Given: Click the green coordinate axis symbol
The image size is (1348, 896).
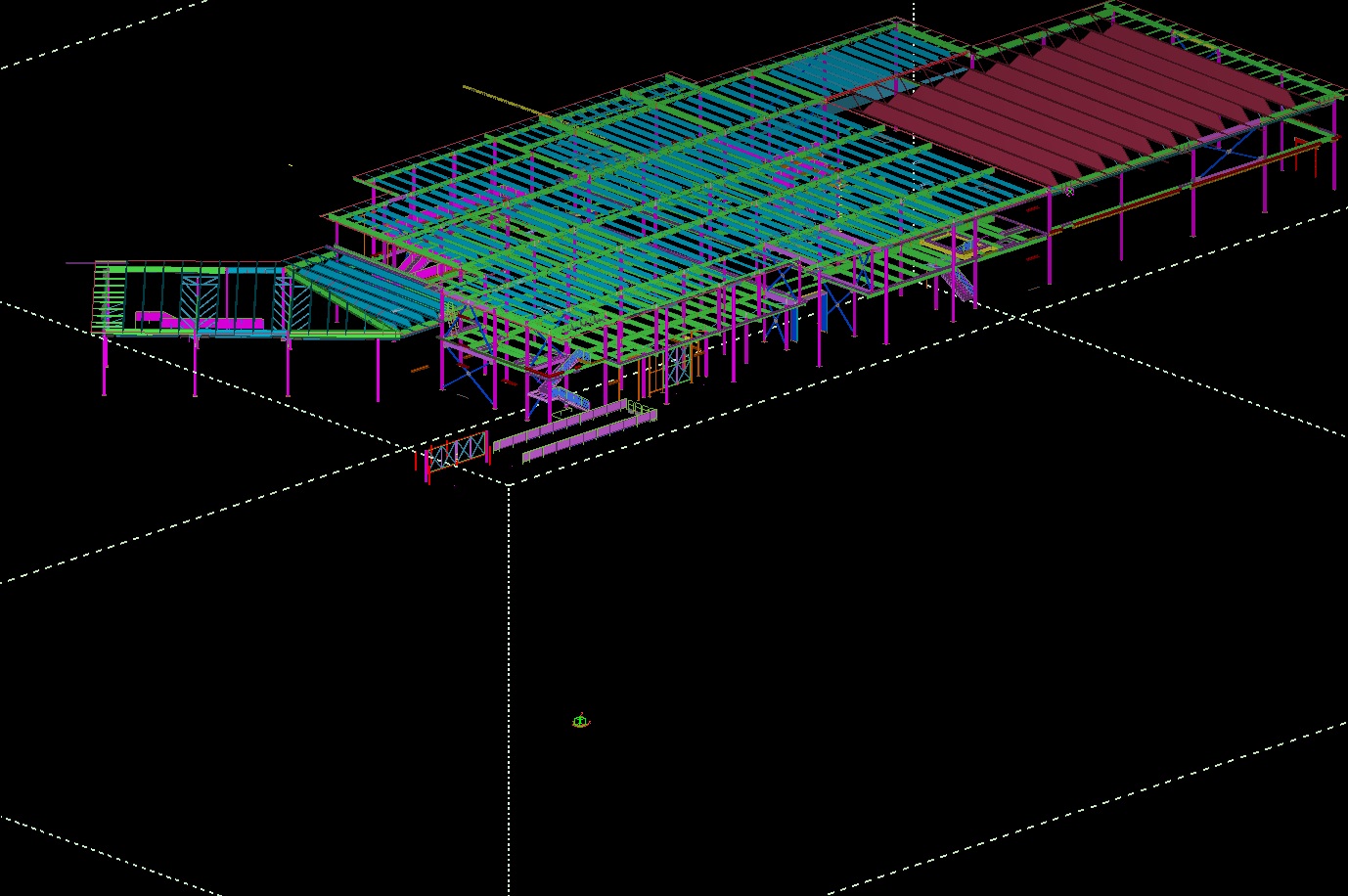Looking at the screenshot, I should click(x=580, y=722).
